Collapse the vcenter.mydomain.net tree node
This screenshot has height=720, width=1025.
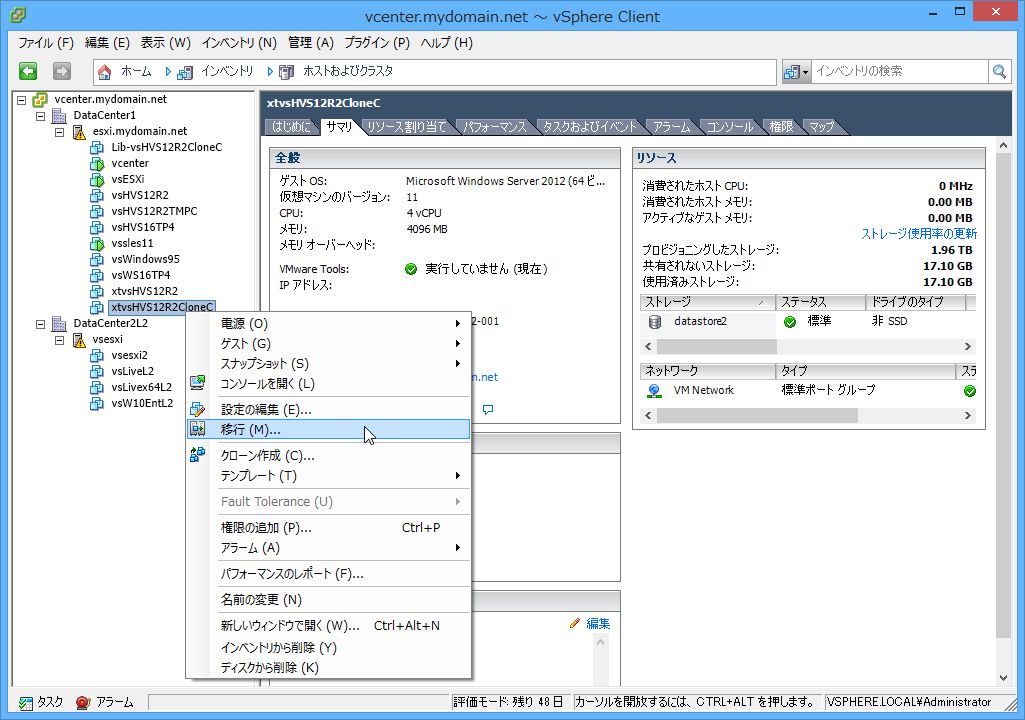coord(22,100)
